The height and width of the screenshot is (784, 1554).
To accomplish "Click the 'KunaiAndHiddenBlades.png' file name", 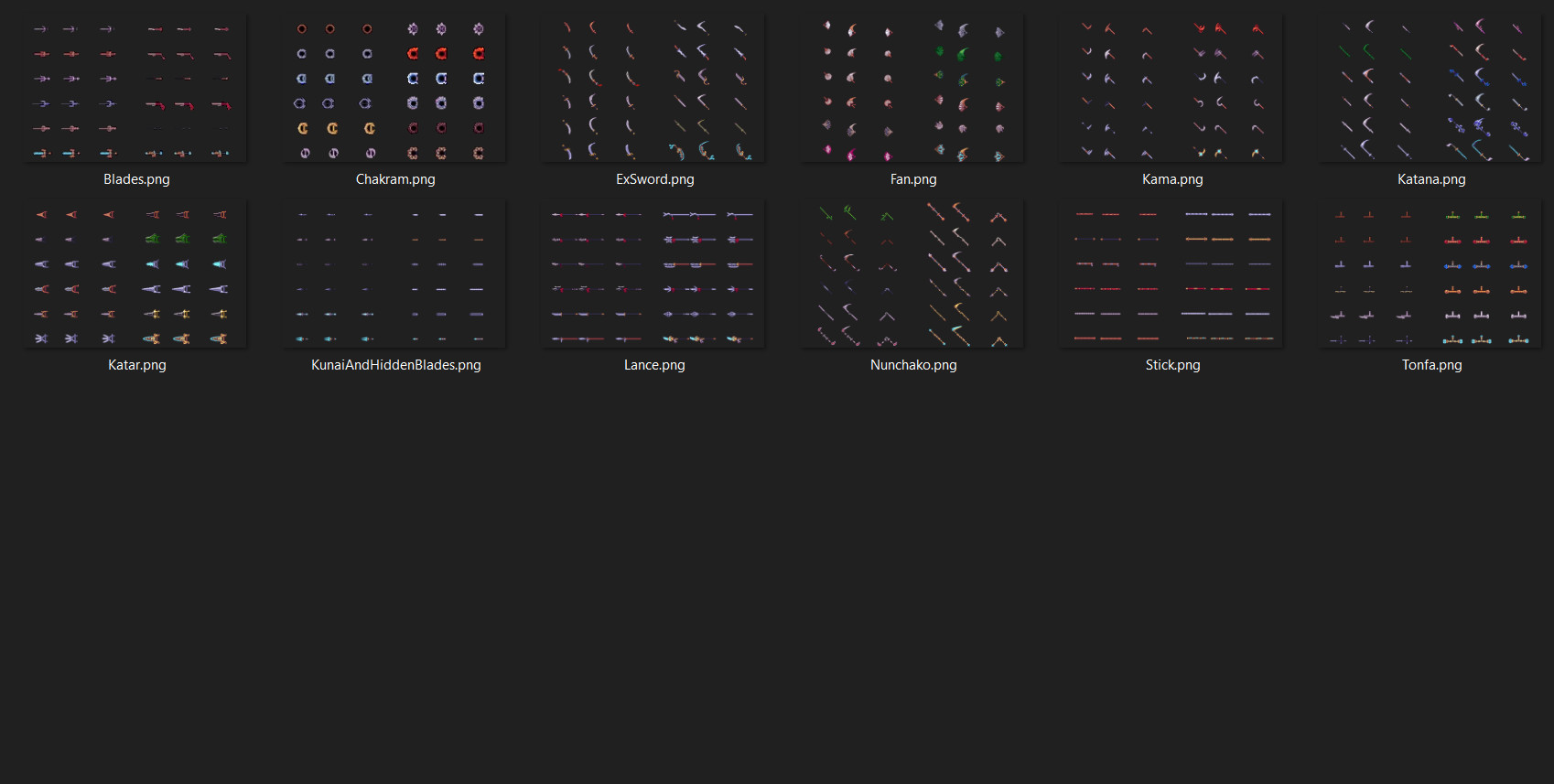I will pyautogui.click(x=395, y=365).
